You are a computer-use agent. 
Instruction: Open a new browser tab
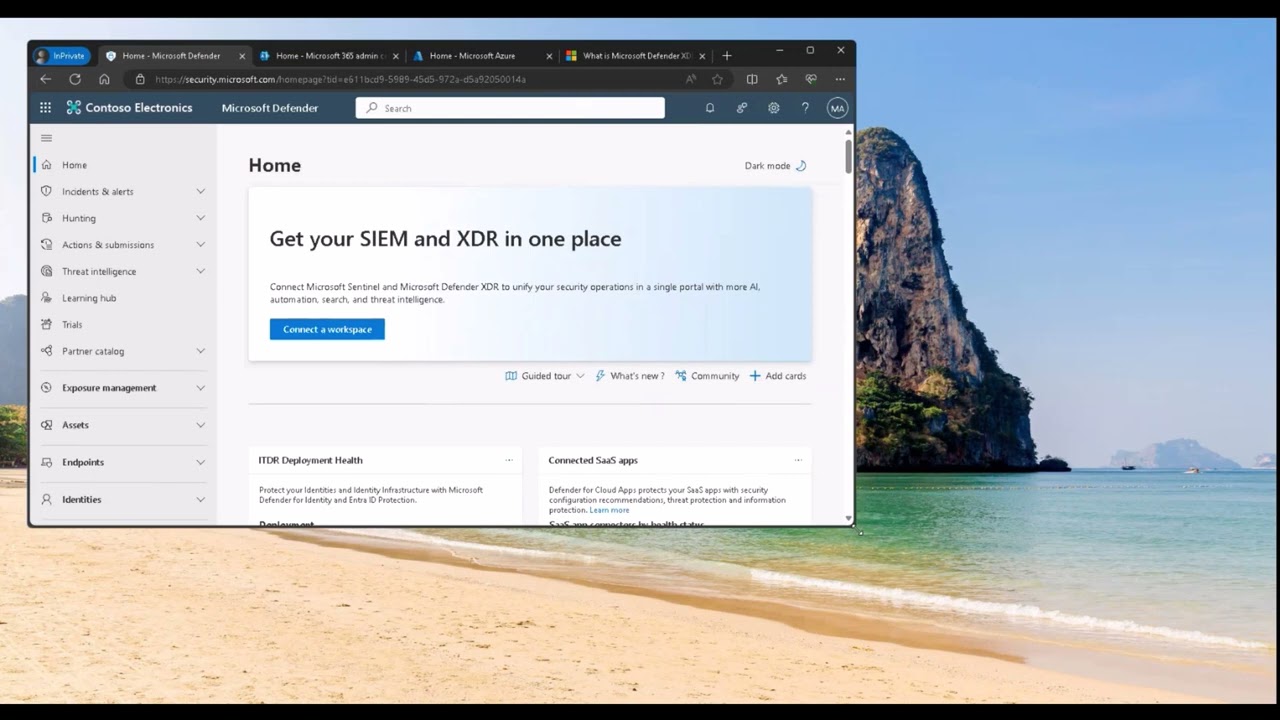pyautogui.click(x=727, y=56)
